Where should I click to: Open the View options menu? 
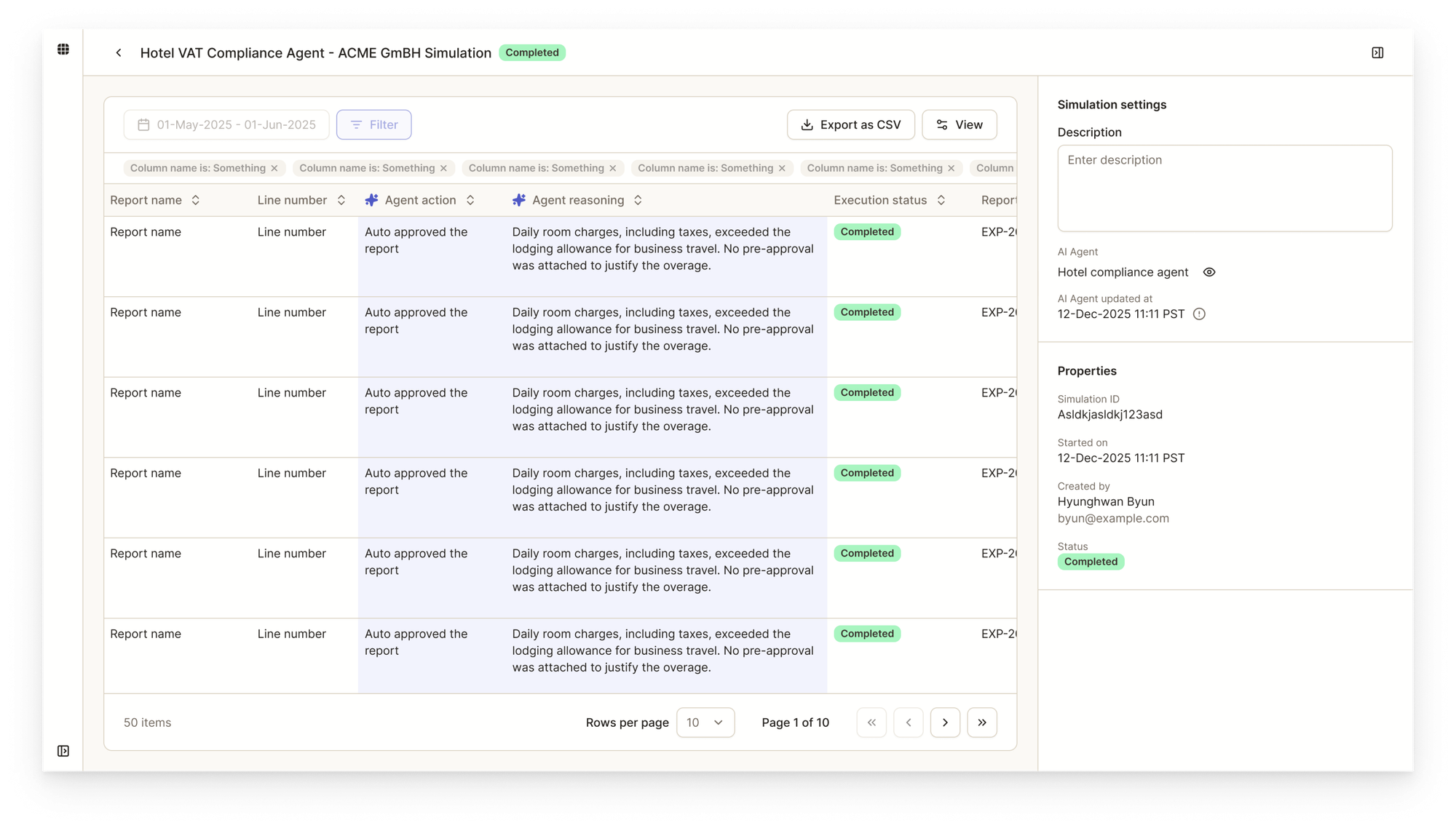(959, 125)
